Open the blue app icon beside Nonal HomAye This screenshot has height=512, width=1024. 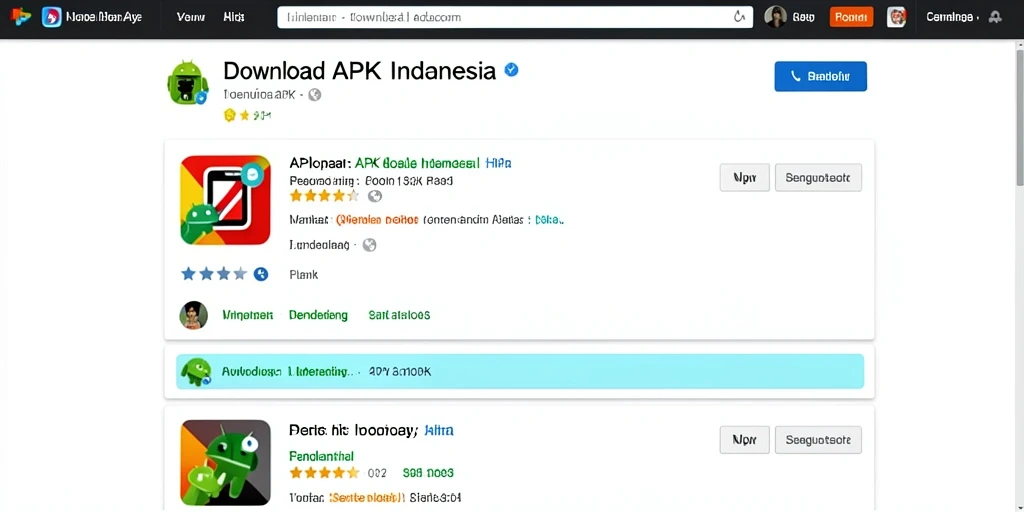click(x=52, y=17)
